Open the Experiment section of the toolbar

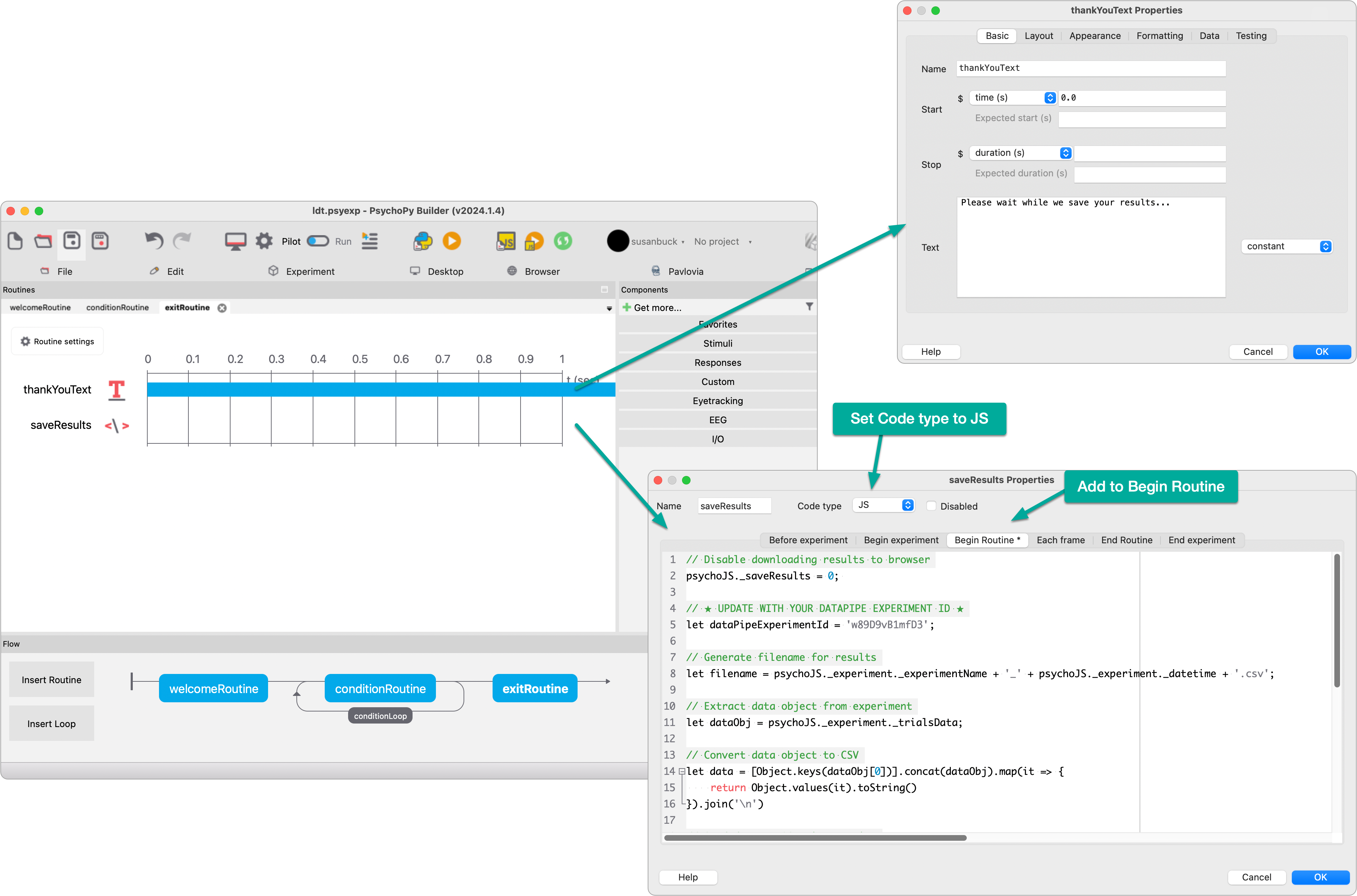point(301,271)
